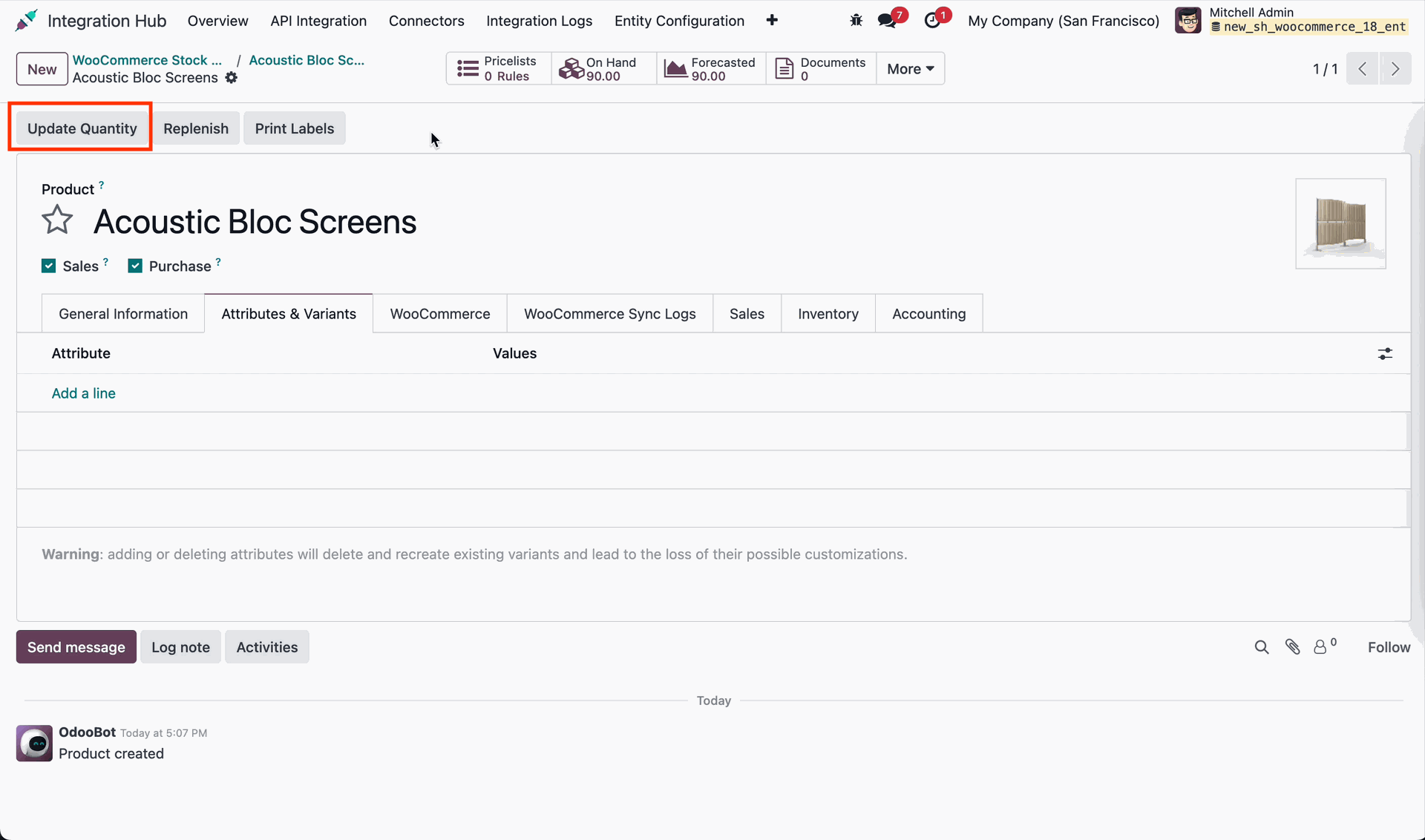The width and height of the screenshot is (1425, 840).
Task: Search messages in chatter magnifier icon
Action: coord(1262,647)
